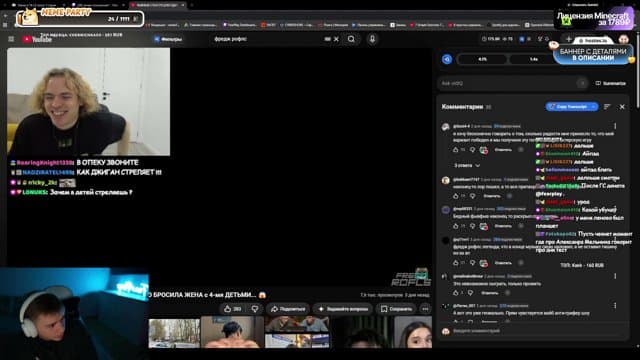The width and height of the screenshot is (640, 360).
Task: Click the Лицензия Minecraft ad banner
Action: (594, 18)
